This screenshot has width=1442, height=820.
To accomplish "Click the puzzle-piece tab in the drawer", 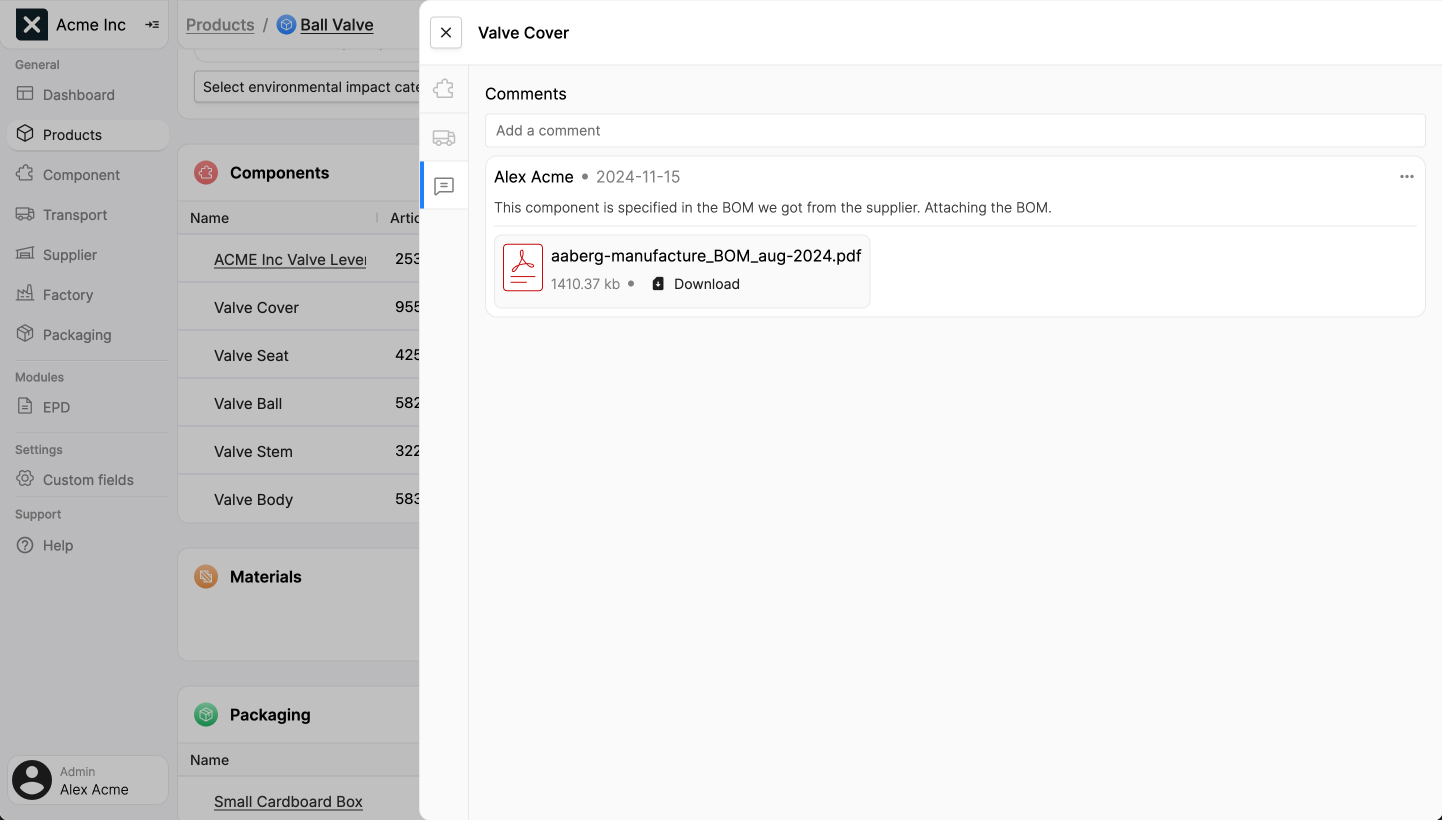I will (x=443, y=88).
